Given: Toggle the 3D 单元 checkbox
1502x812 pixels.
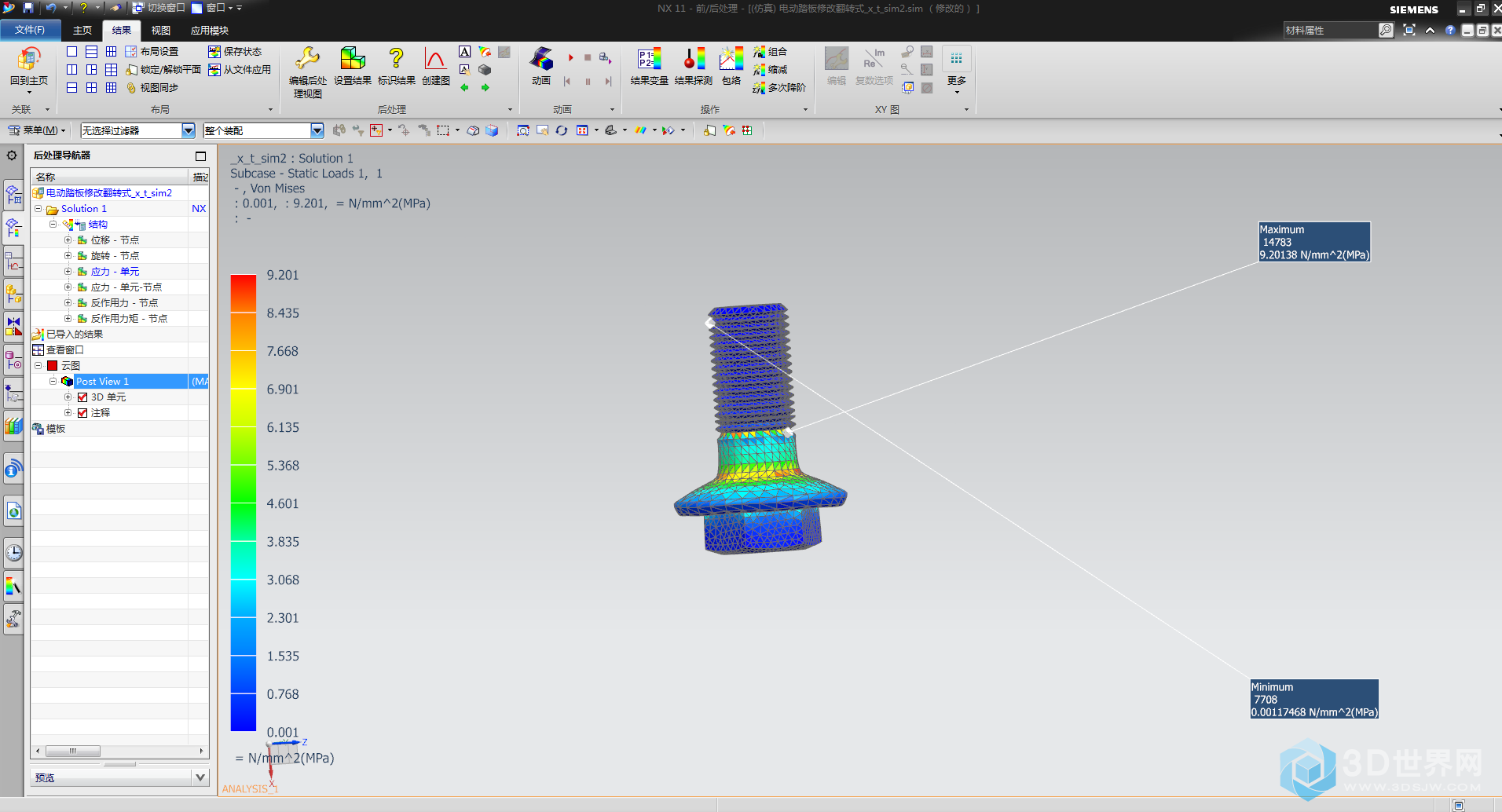Looking at the screenshot, I should tap(82, 397).
